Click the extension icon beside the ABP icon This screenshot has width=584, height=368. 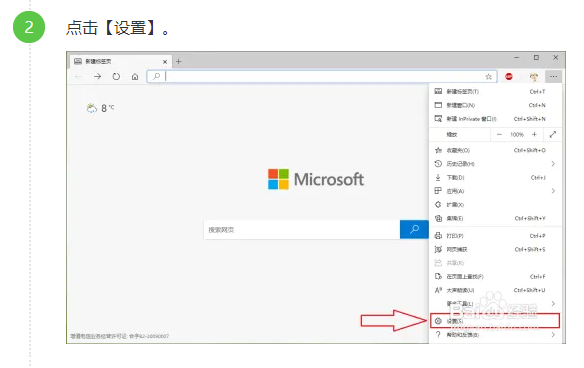point(534,77)
